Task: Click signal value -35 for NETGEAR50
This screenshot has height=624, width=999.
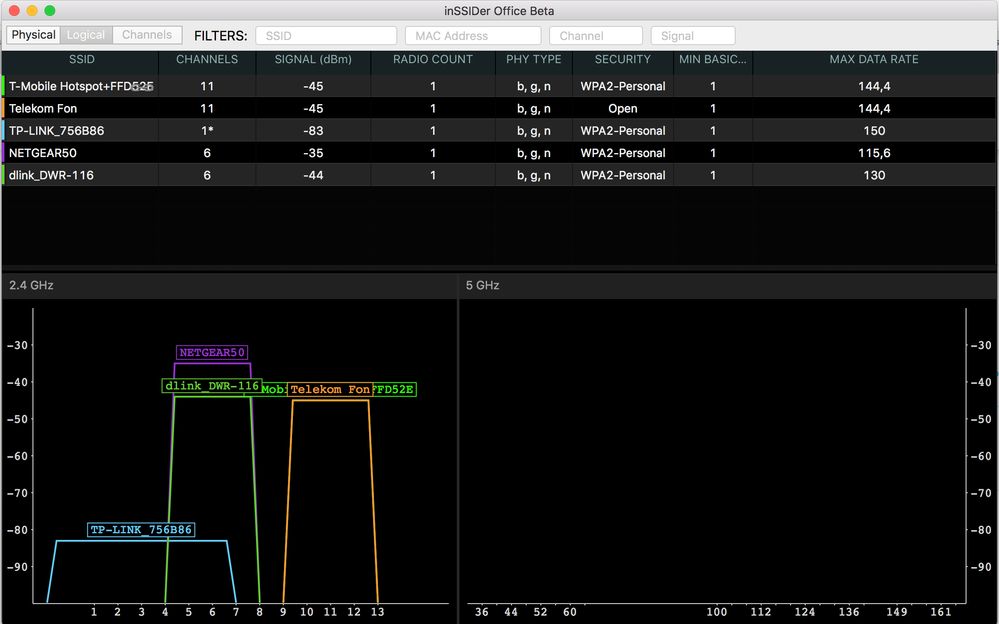Action: 313,153
